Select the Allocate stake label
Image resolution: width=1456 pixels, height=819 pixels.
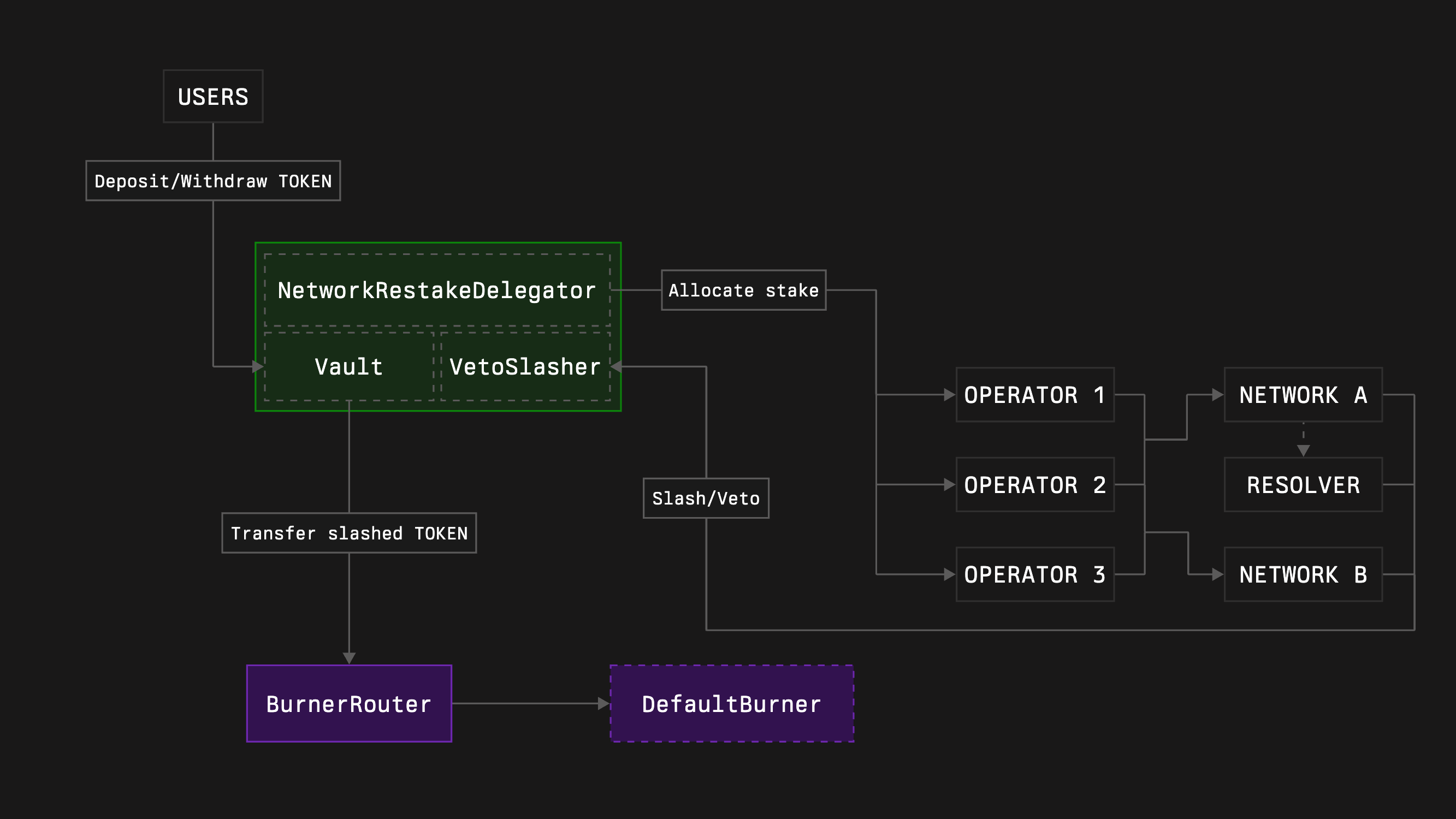pos(743,290)
